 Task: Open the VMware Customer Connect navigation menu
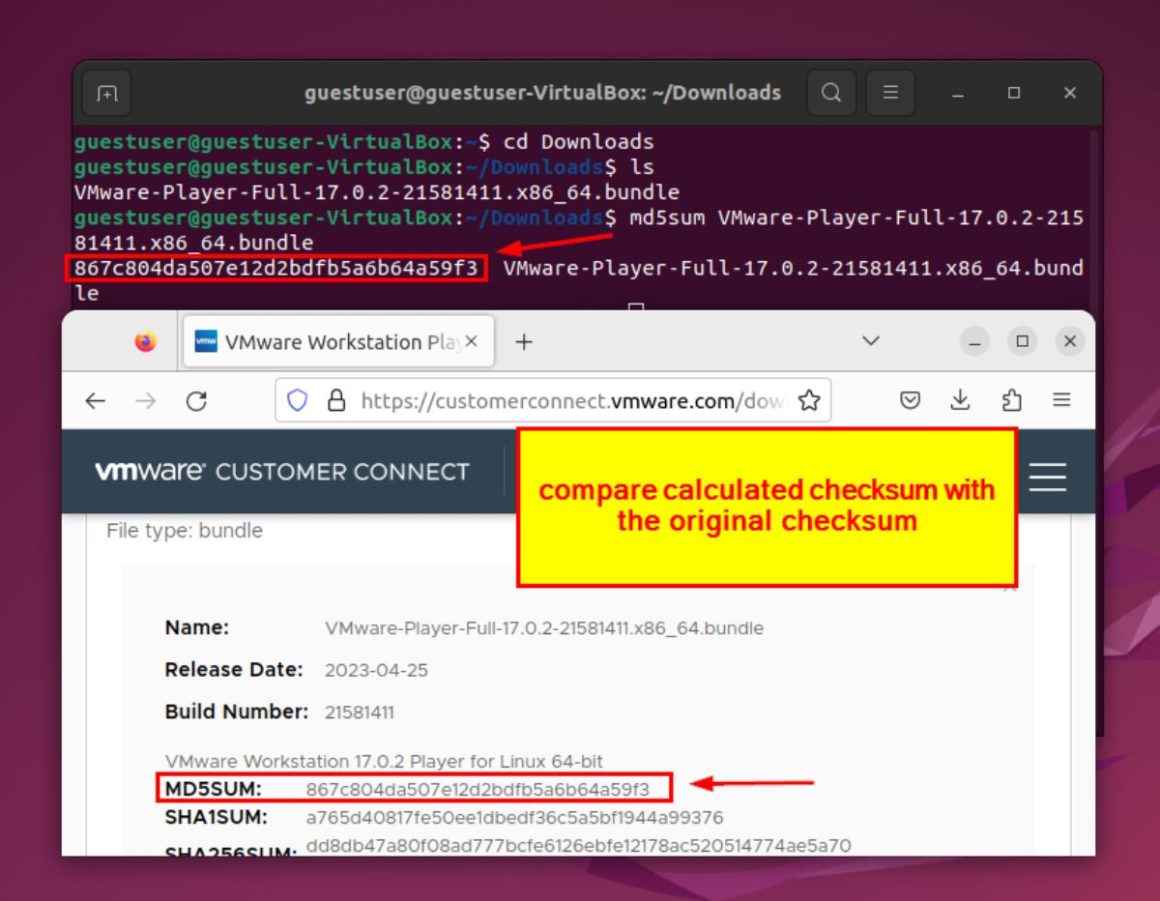(x=1047, y=477)
